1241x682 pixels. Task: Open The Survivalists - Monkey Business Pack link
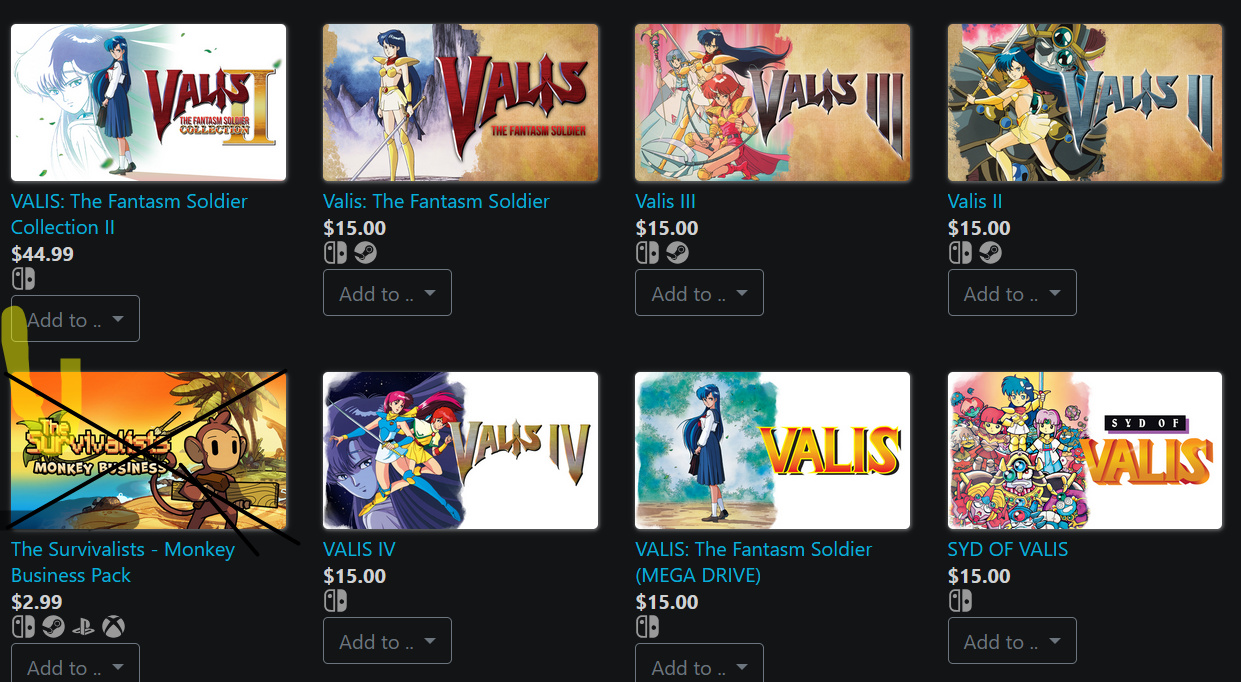(x=123, y=562)
